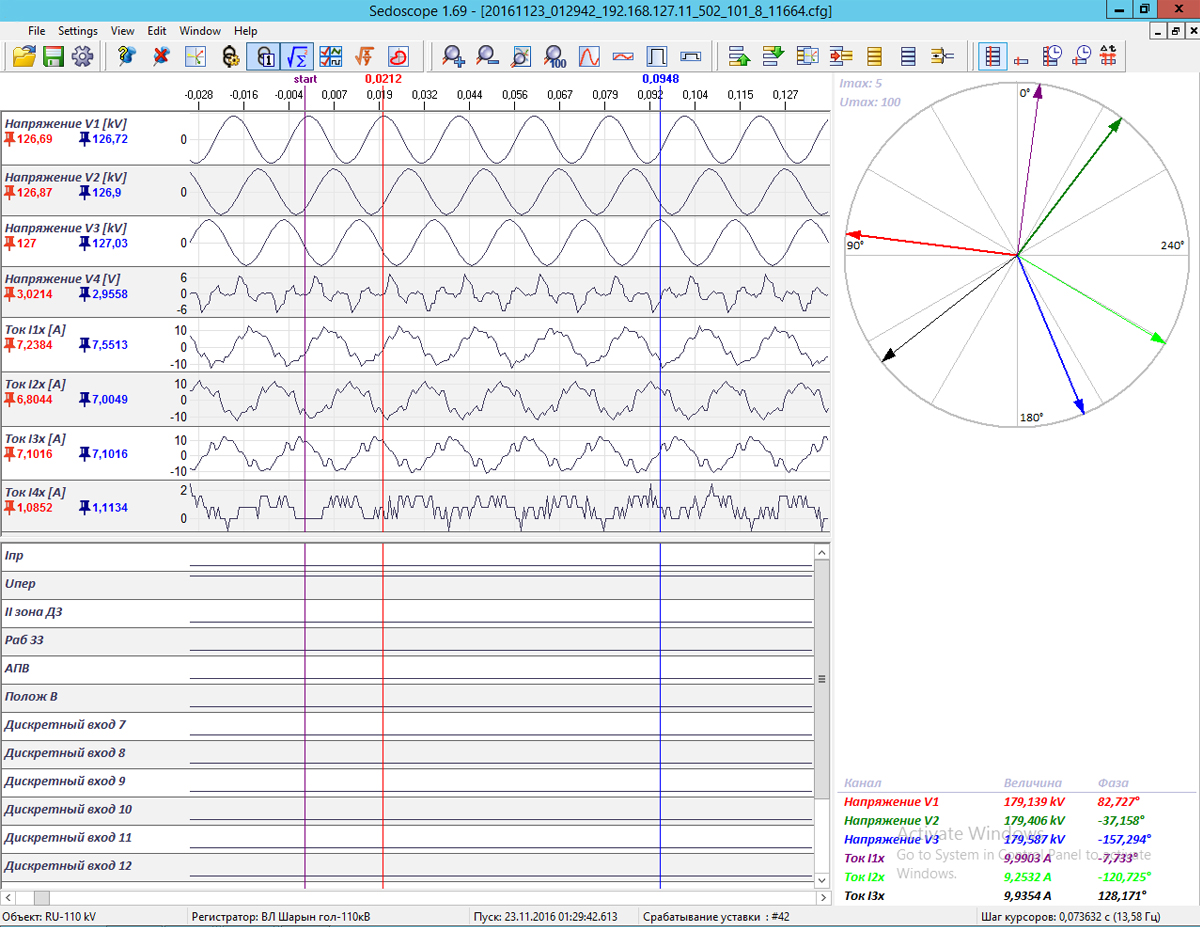Viewport: 1200px width, 927px height.
Task: Click the red sine wave toolbar icon
Action: 590,56
